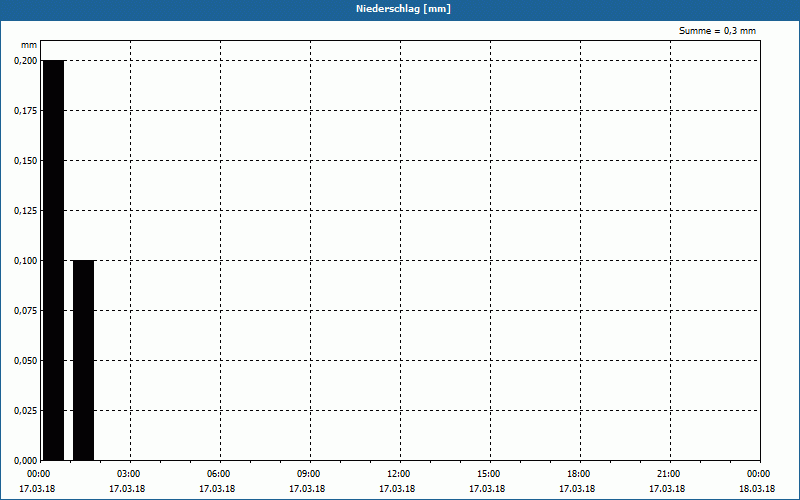Click the 0,200 y-axis value

(x=26, y=61)
